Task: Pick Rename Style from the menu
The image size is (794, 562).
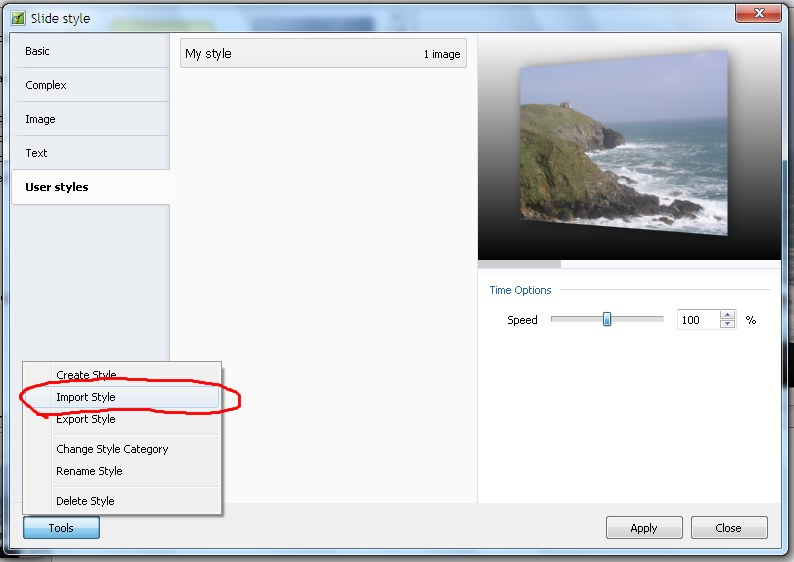Action: tap(89, 471)
